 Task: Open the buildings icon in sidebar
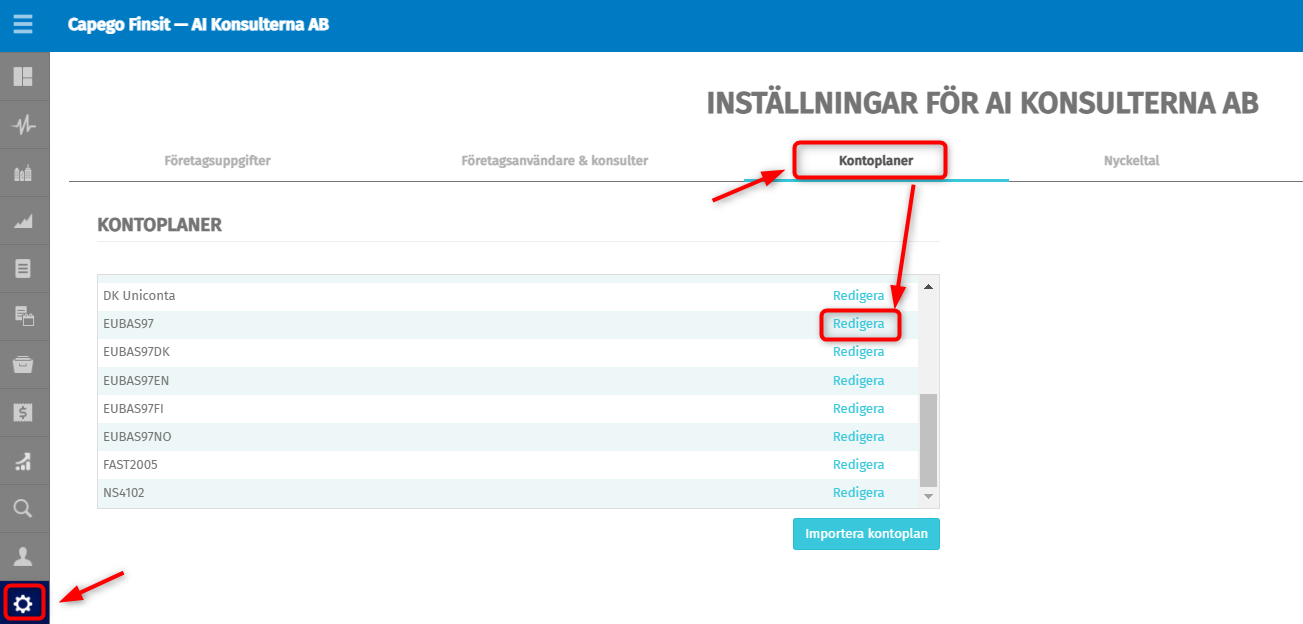tap(23, 173)
